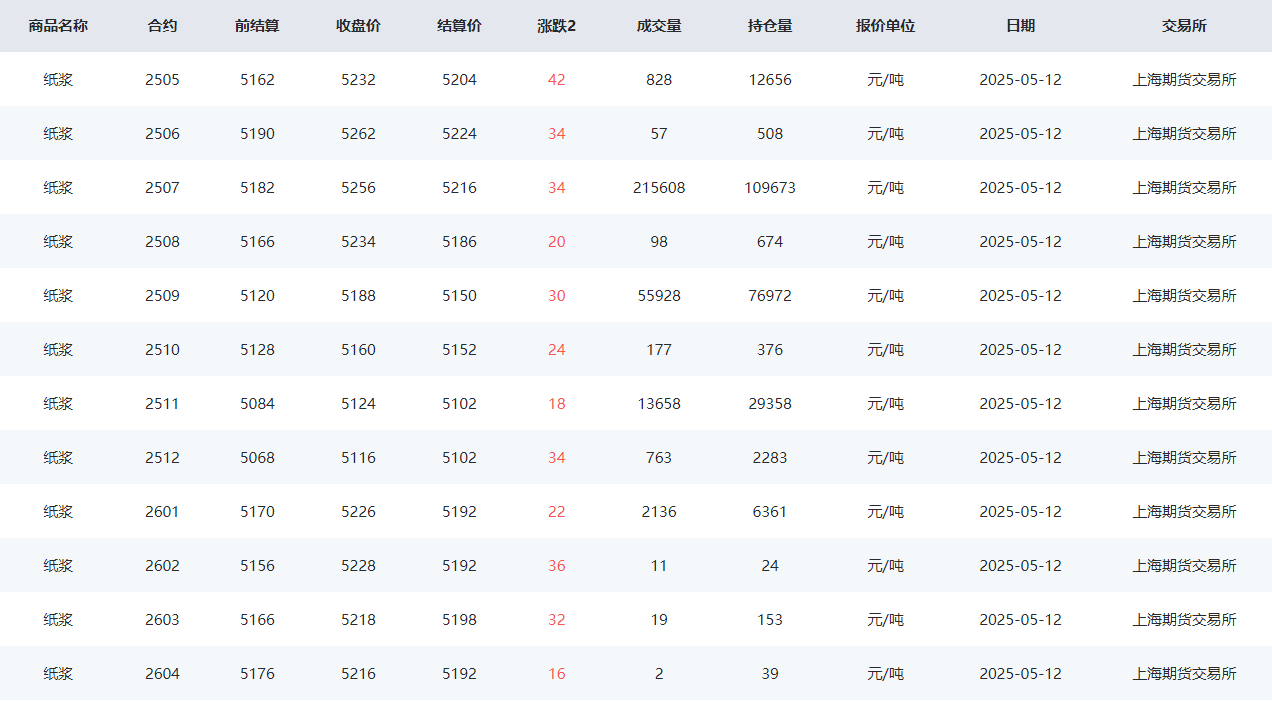Click settlement price 5204

[x=459, y=80]
